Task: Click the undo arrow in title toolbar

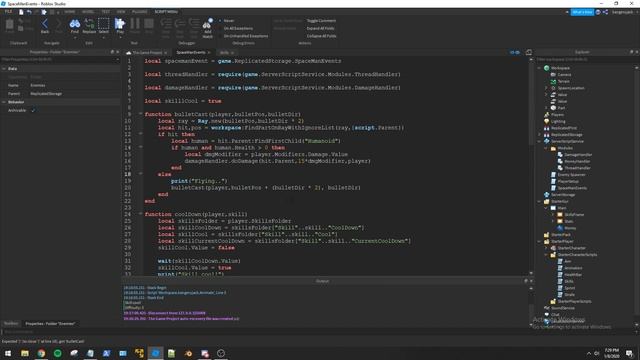Action: pos(29,12)
